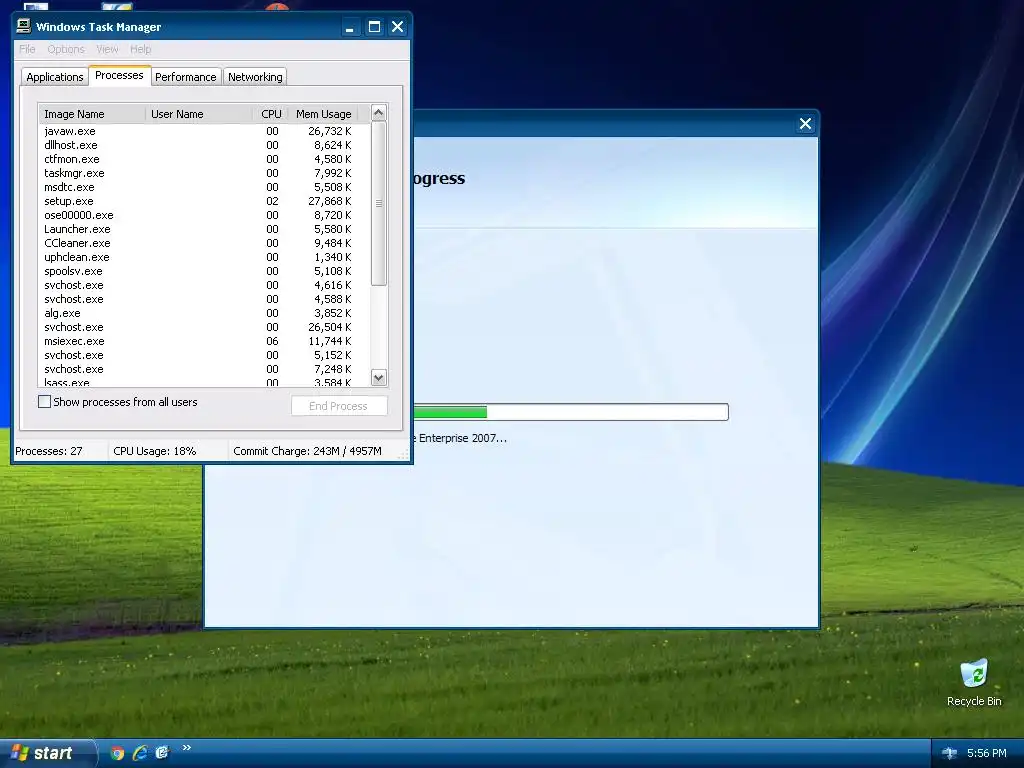The width and height of the screenshot is (1024, 768).
Task: Switch to the Applications tab
Action: point(55,77)
